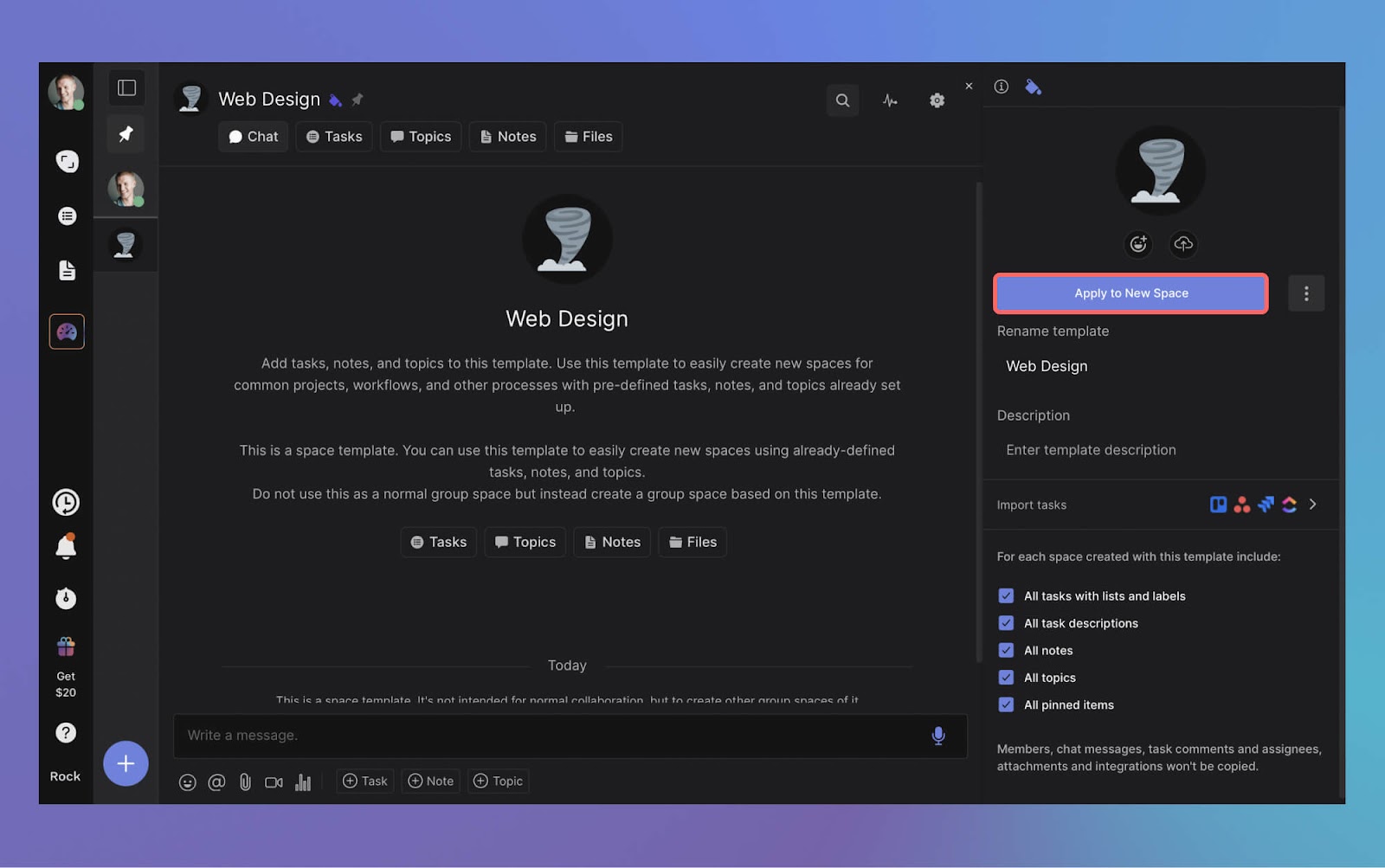Click the Get $20 gift icon
The height and width of the screenshot is (868, 1385).
(x=66, y=646)
